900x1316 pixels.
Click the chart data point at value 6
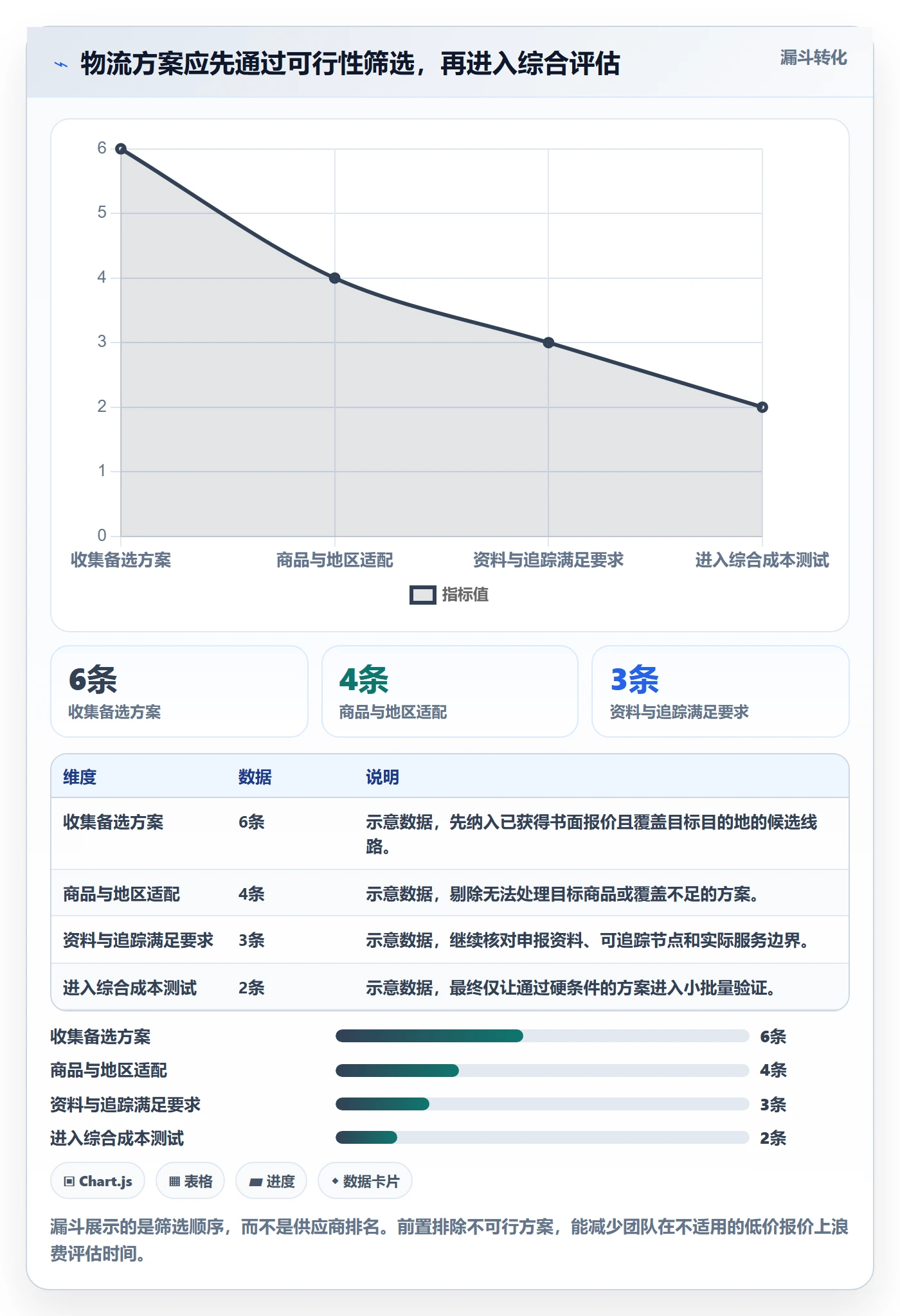coord(121,149)
